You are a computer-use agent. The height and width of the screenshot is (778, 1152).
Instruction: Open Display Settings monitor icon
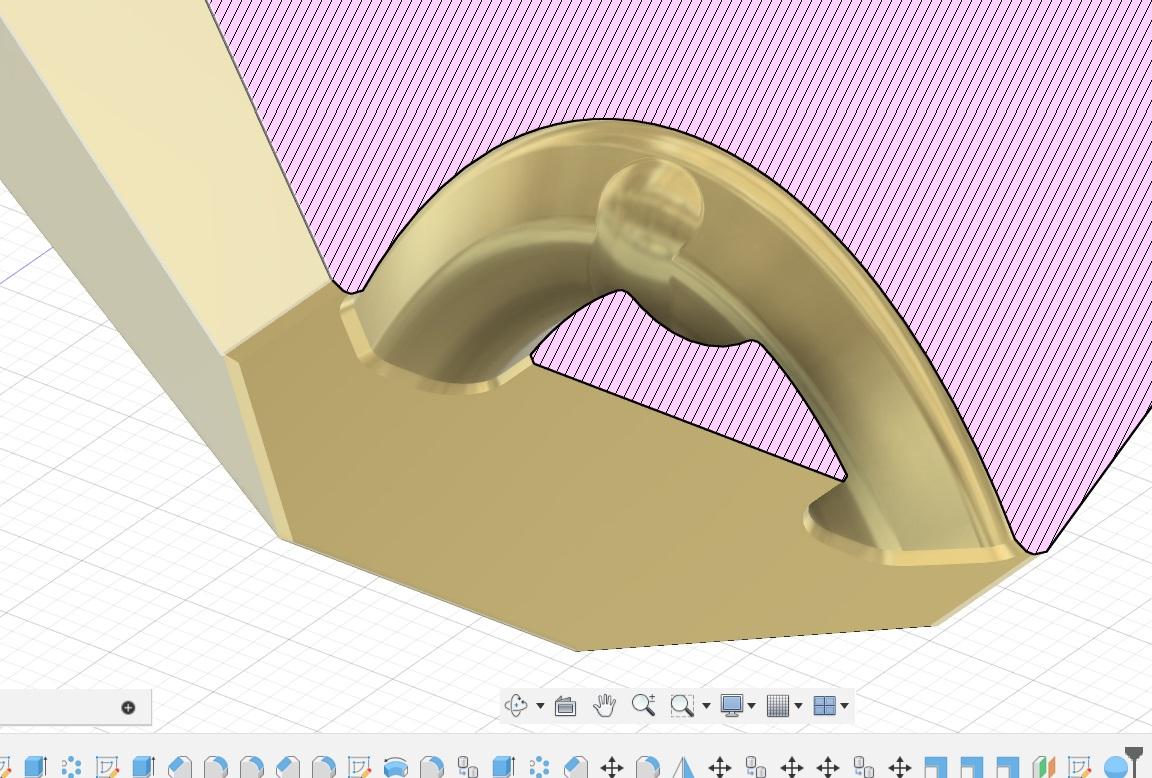(x=731, y=705)
